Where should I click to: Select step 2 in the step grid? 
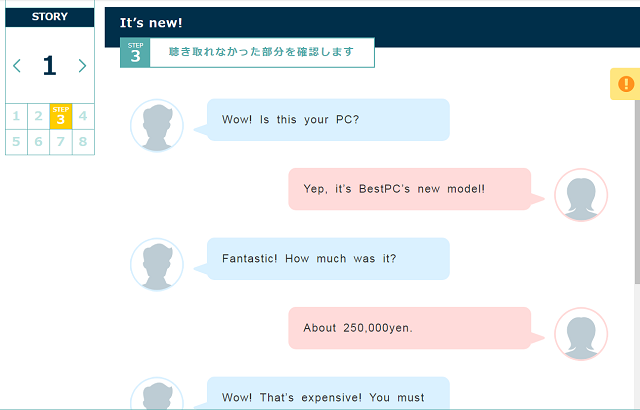(38, 116)
